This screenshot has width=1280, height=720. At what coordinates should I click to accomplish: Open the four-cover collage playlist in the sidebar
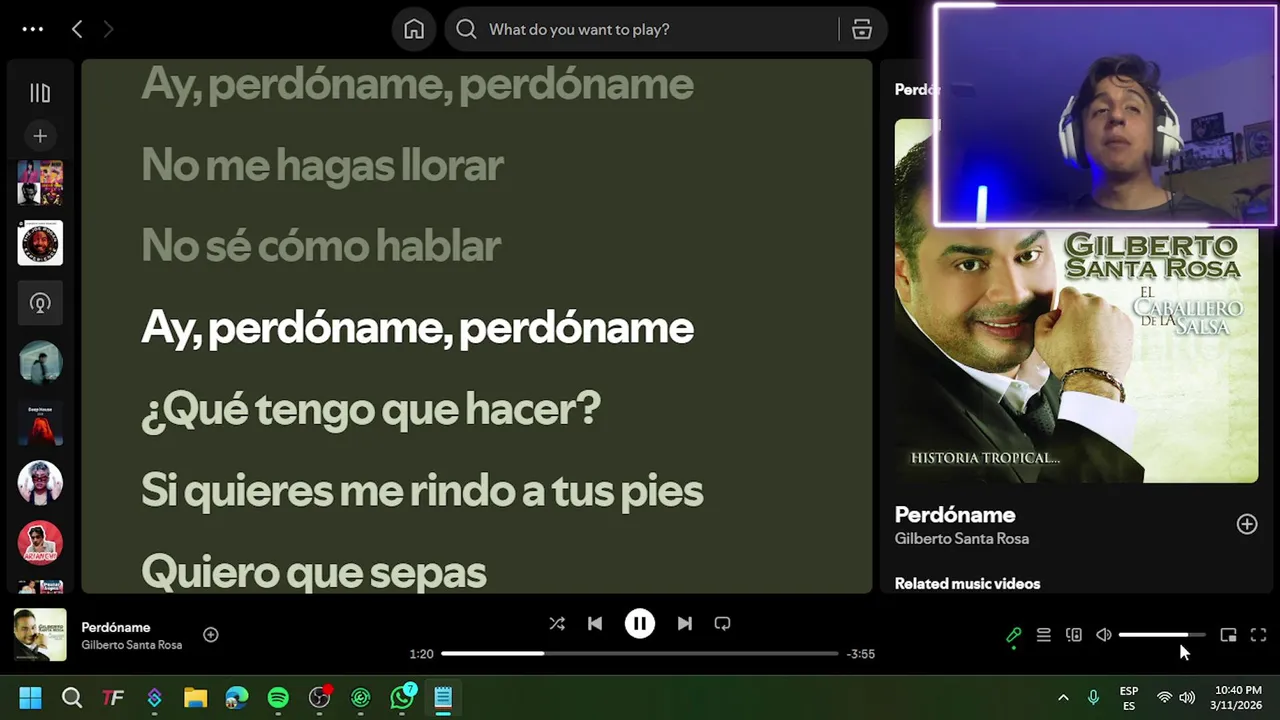[40, 184]
